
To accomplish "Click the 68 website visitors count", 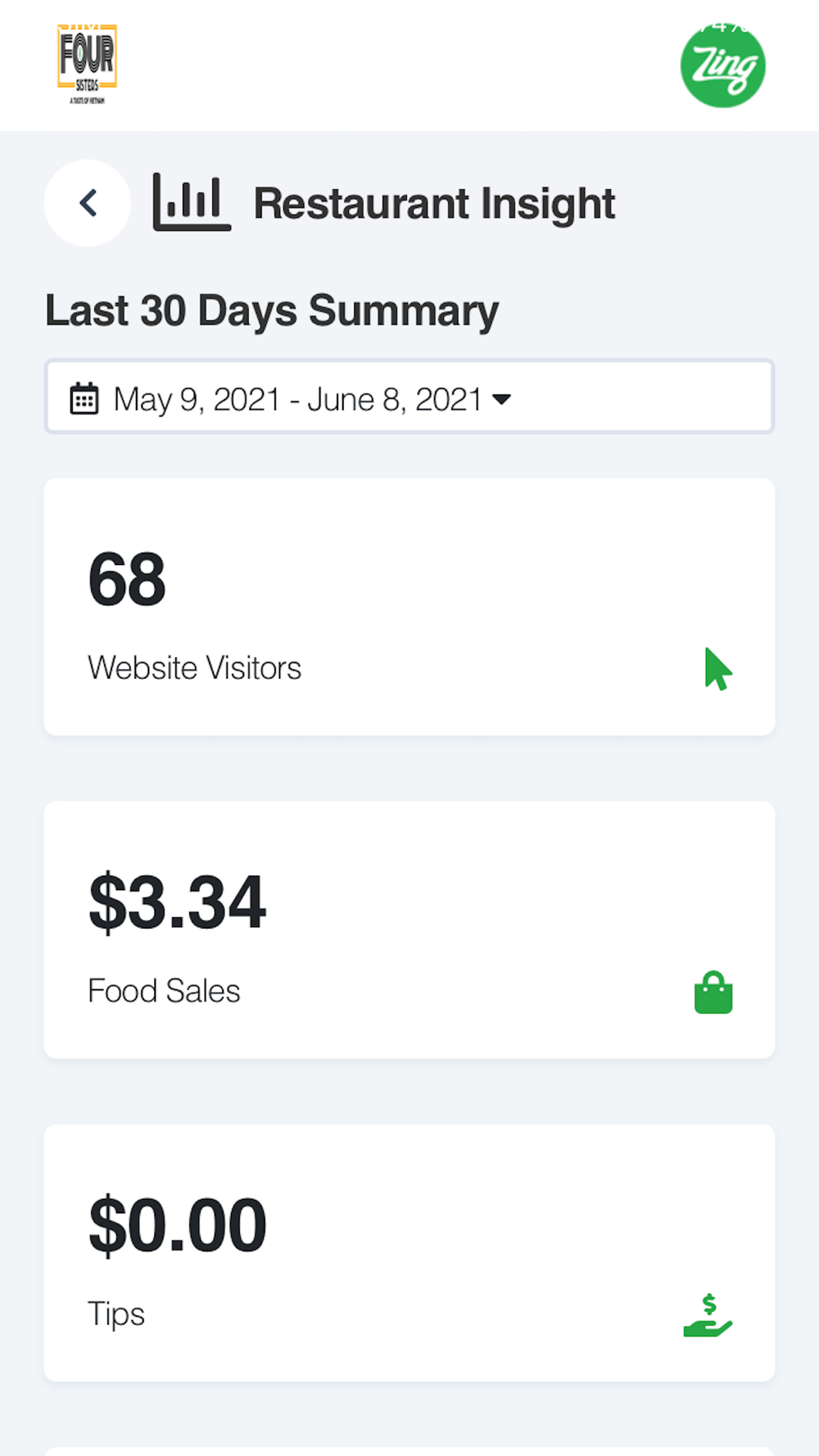I will [127, 580].
